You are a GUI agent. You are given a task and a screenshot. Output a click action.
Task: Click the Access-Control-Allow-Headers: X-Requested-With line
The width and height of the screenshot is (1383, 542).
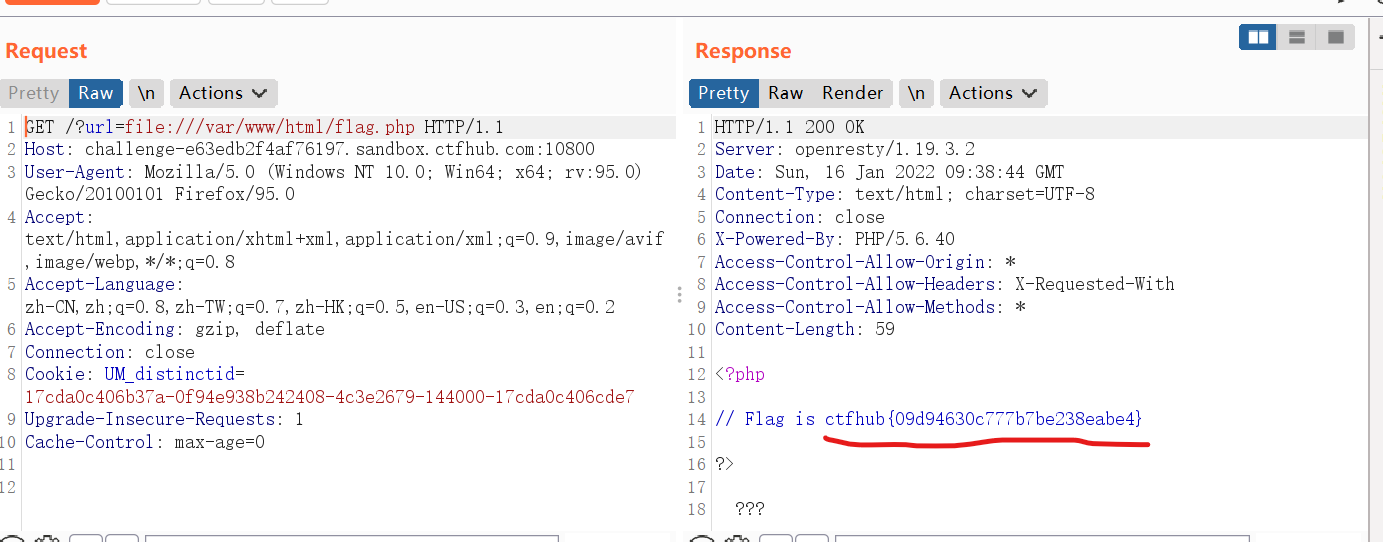(x=945, y=284)
